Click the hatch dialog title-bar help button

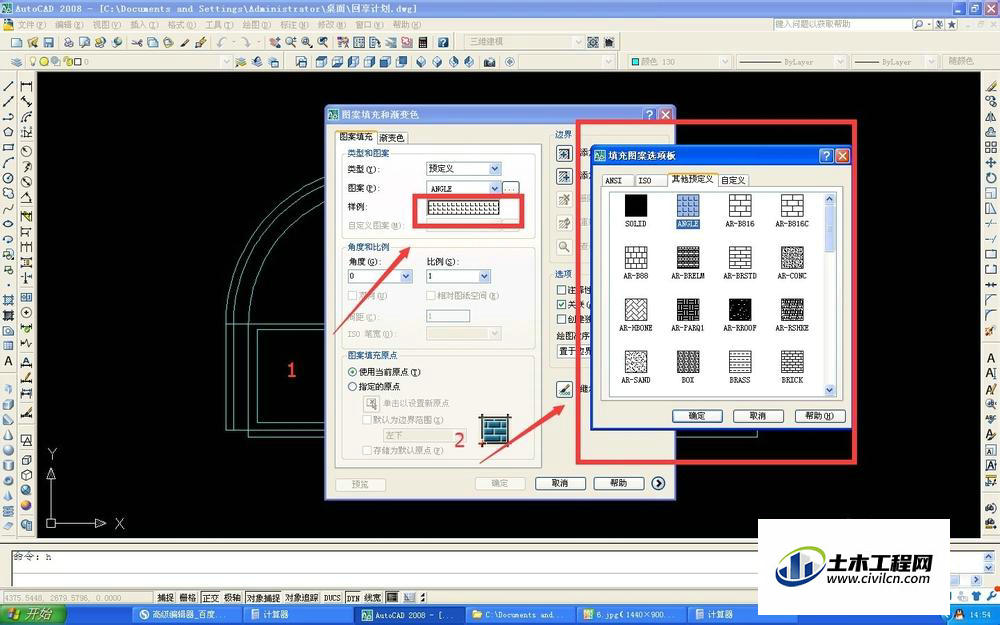[x=649, y=115]
